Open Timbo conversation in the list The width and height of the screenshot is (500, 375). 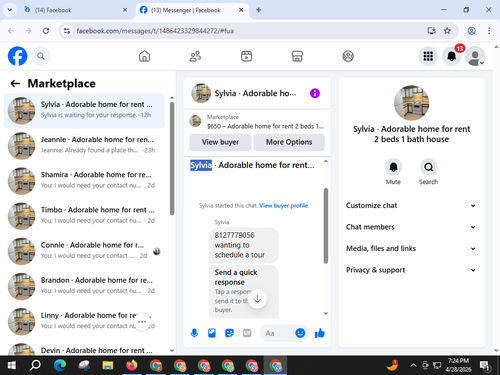[x=84, y=216]
